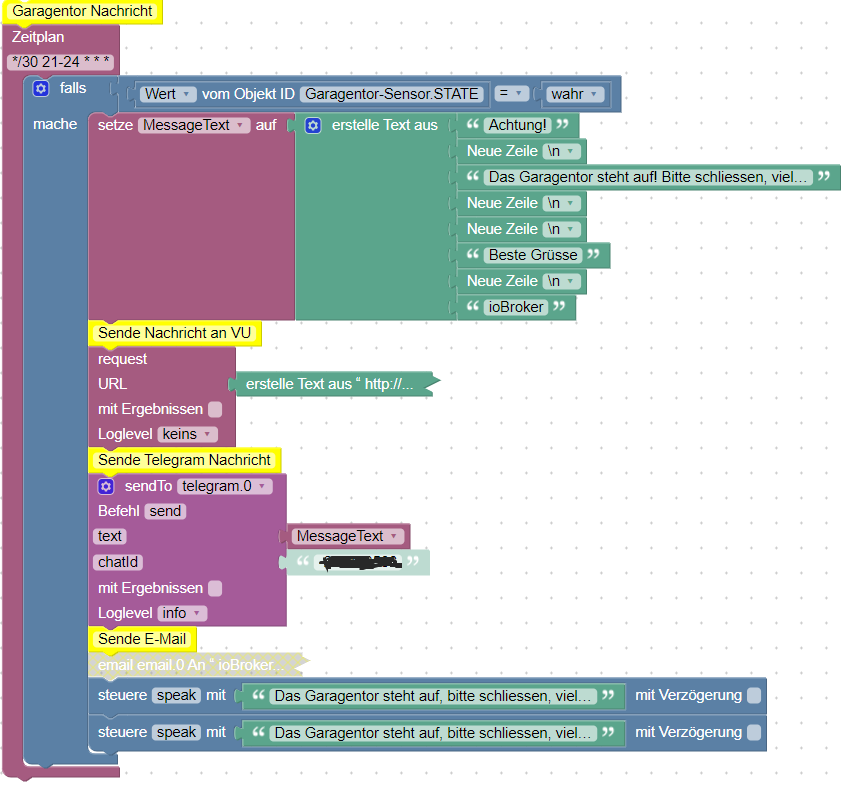This screenshot has height=789, width=846.
Task: Edit text in first steuere speak block
Action: click(x=433, y=696)
